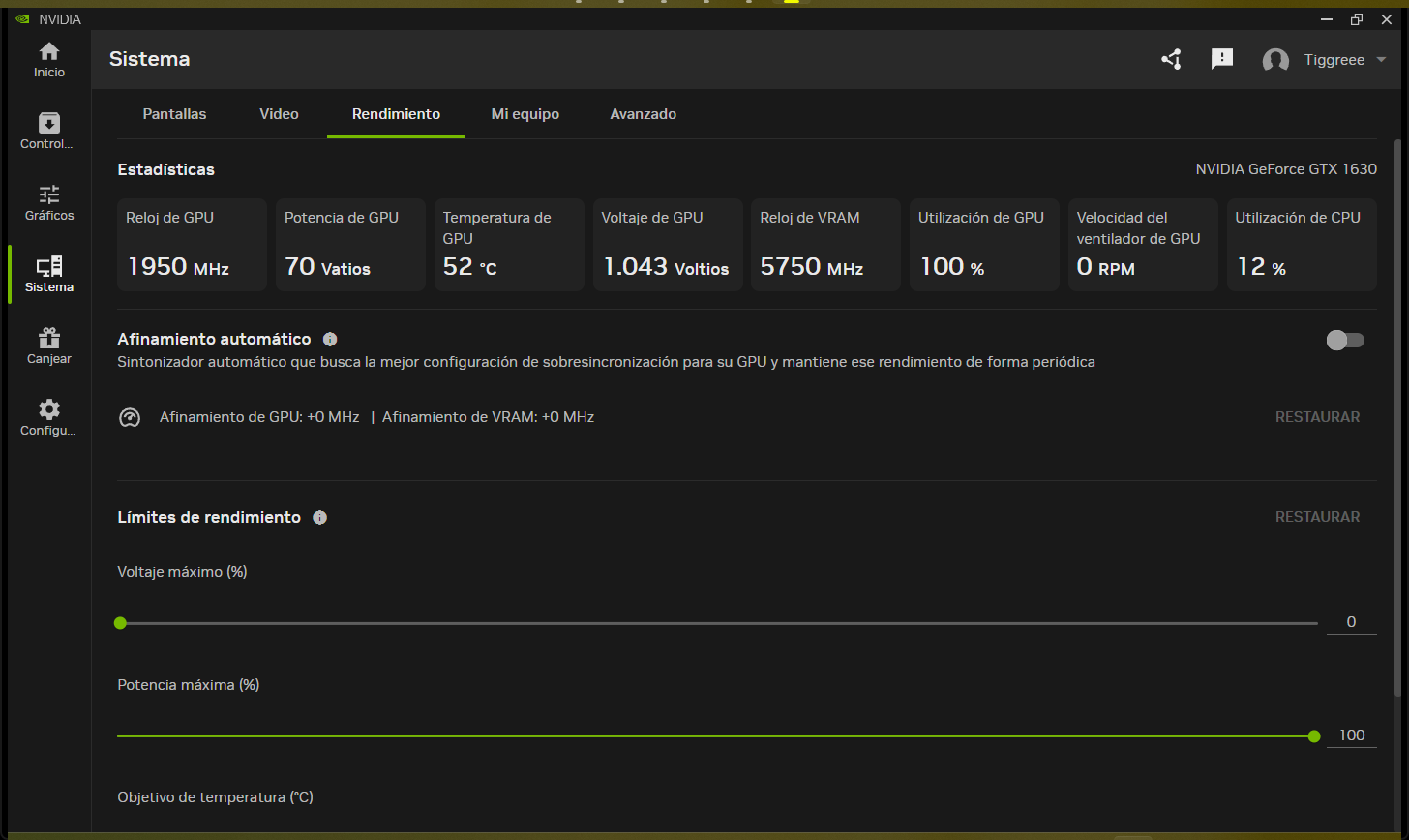Click the Voltaje de GPU card
Image resolution: width=1409 pixels, height=840 pixels.
[x=668, y=245]
